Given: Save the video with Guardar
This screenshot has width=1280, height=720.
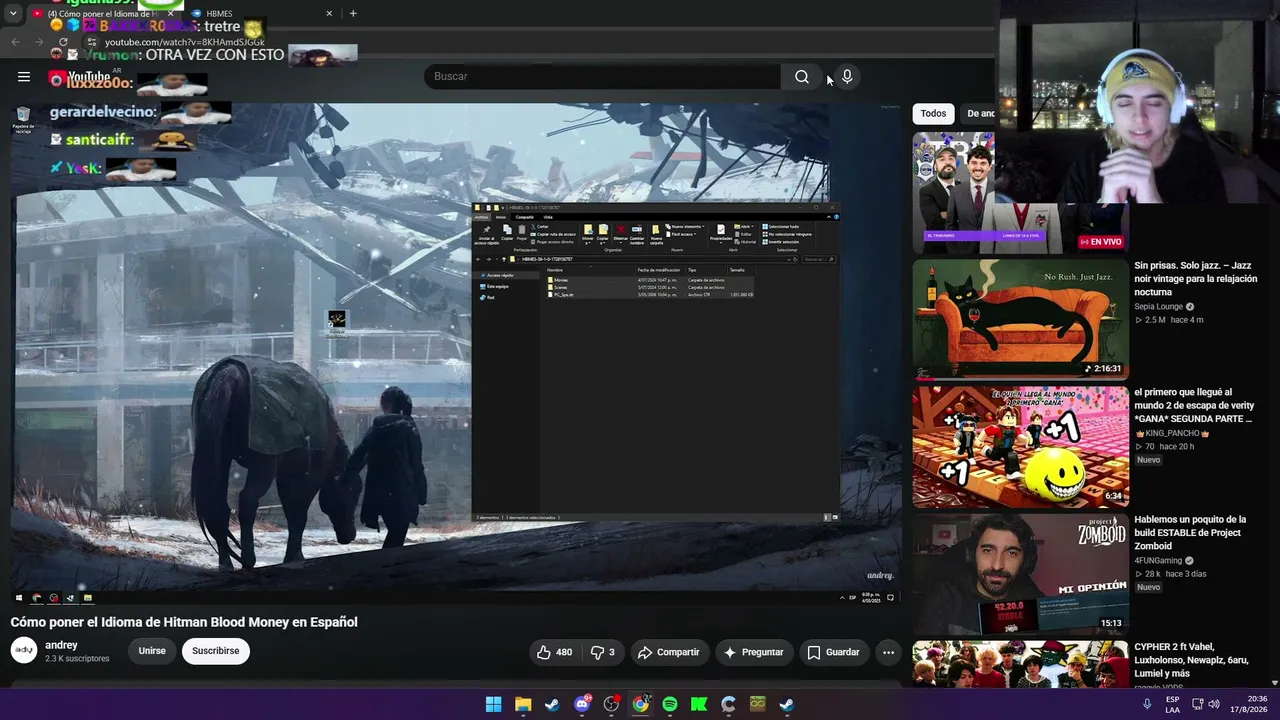Looking at the screenshot, I should point(833,652).
